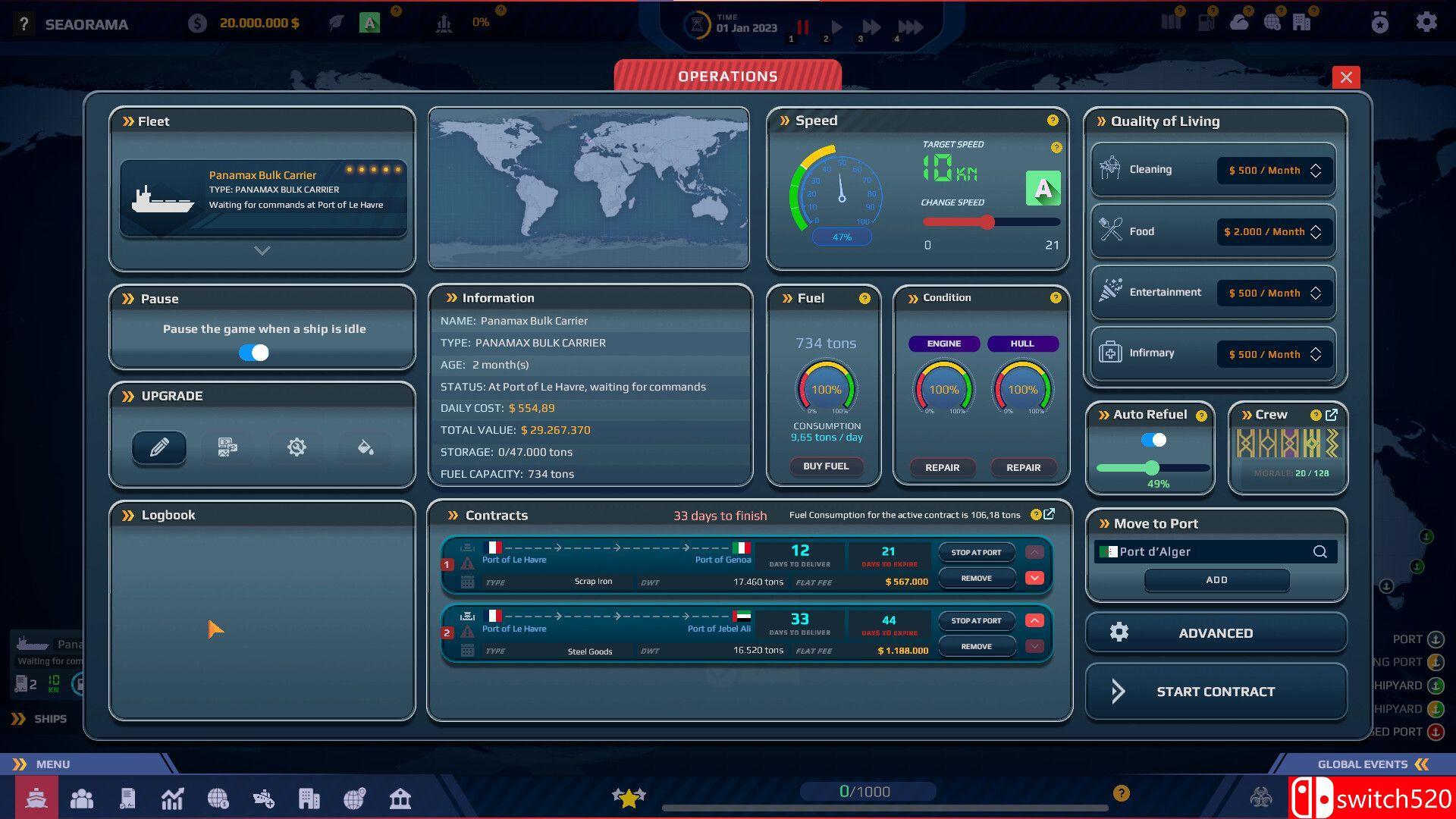The width and height of the screenshot is (1456, 819).
Task: Click the paint/repaint upgrade icon
Action: tap(363, 447)
